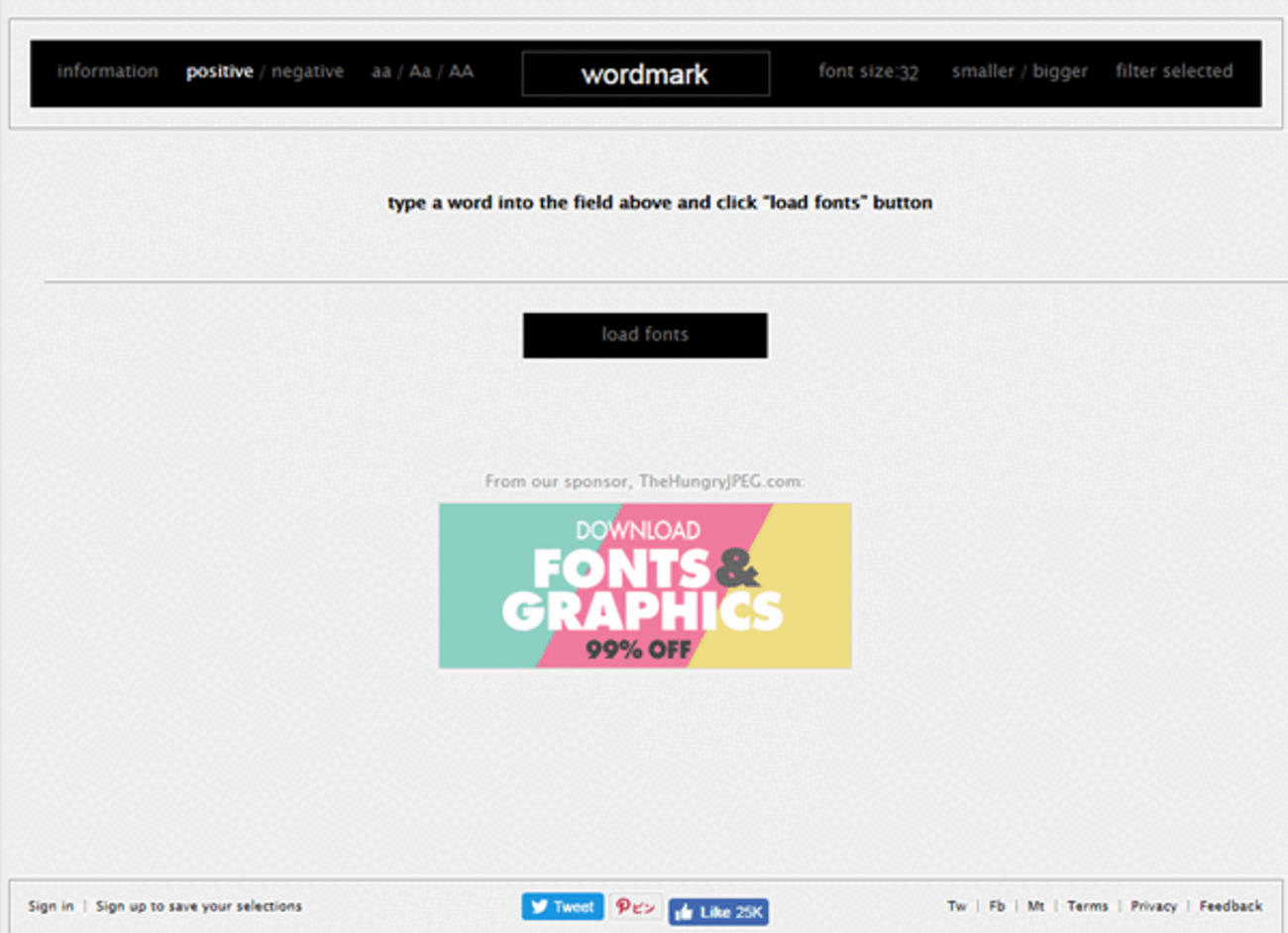The image size is (1288, 933).
Task: Click the wordmark text input field
Action: [x=646, y=74]
